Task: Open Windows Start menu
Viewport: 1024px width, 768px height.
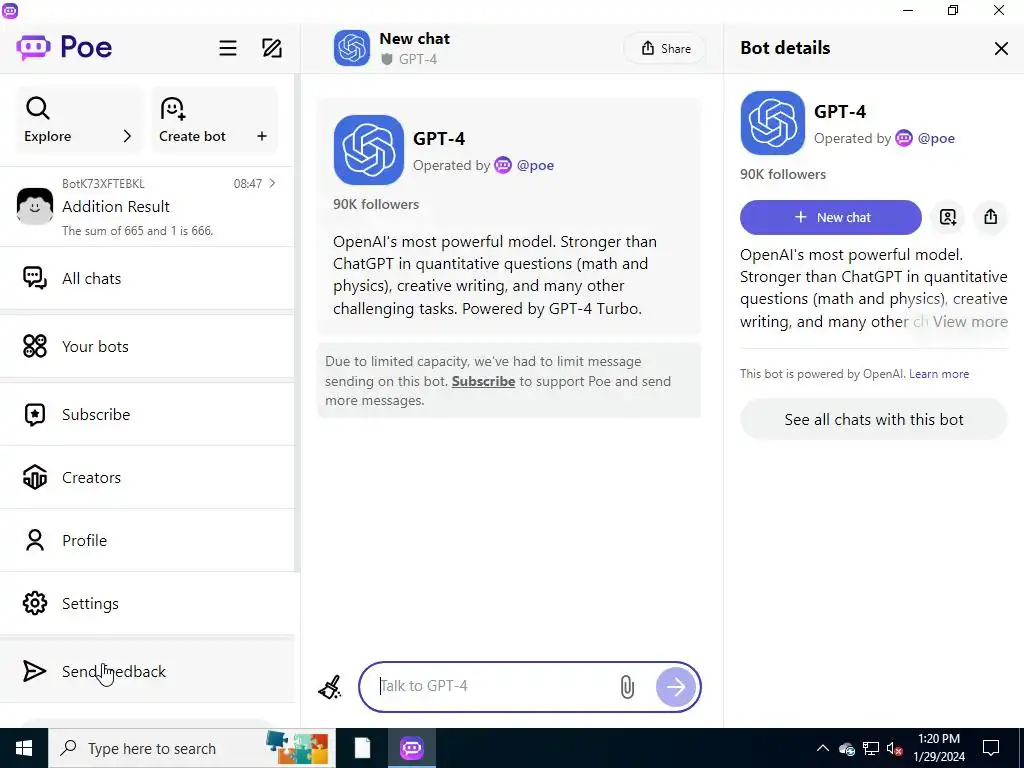Action: [24, 748]
